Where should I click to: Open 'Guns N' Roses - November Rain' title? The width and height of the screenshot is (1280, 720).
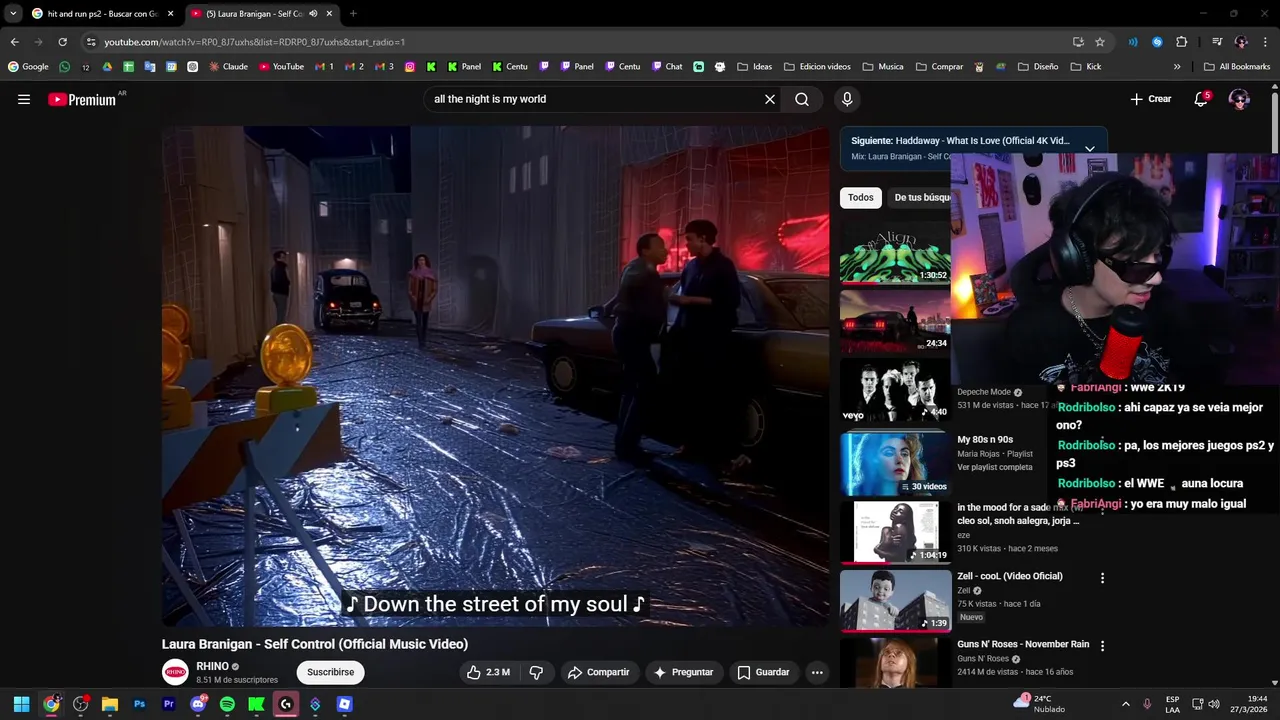(1023, 644)
